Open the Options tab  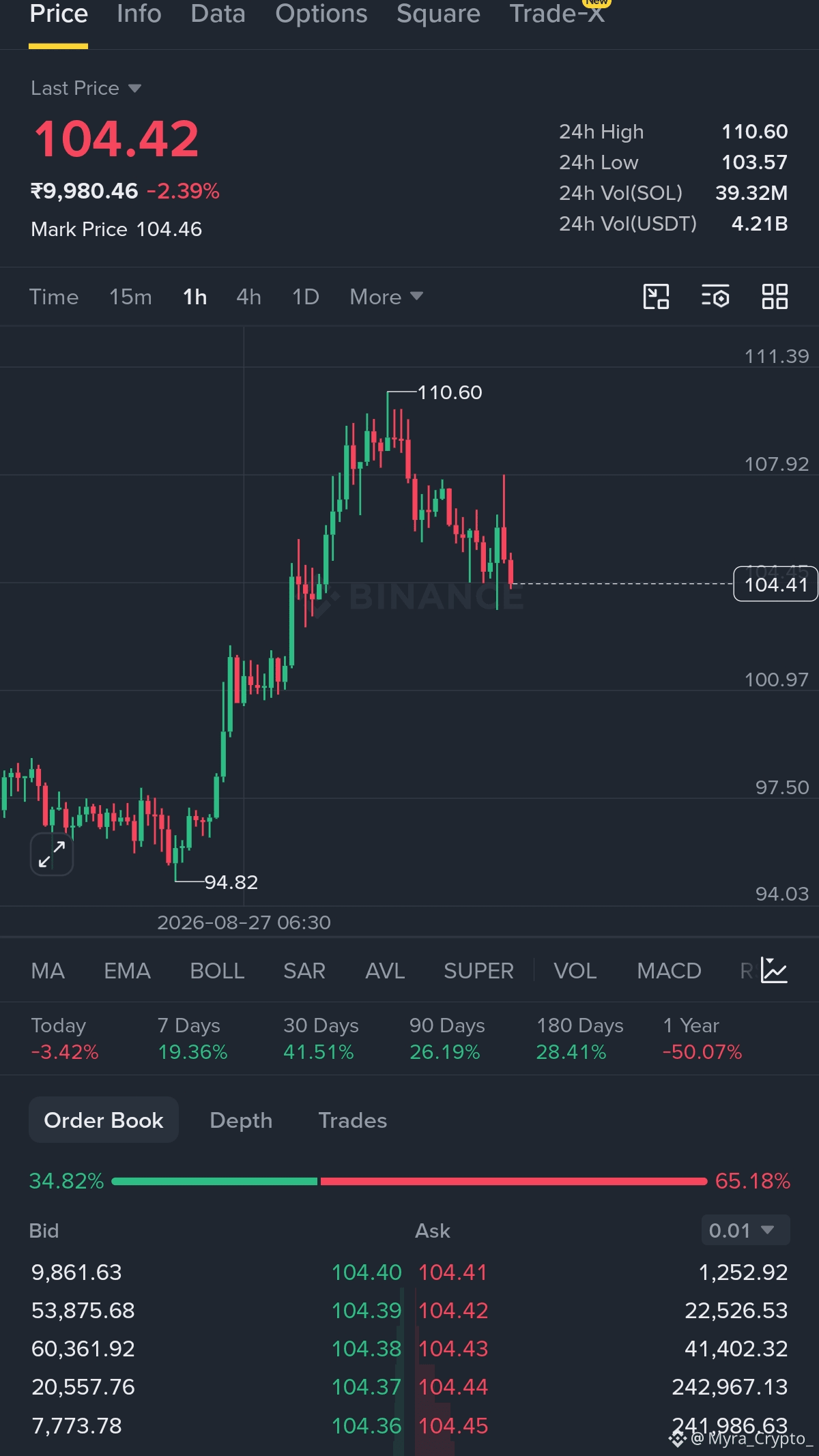321,14
